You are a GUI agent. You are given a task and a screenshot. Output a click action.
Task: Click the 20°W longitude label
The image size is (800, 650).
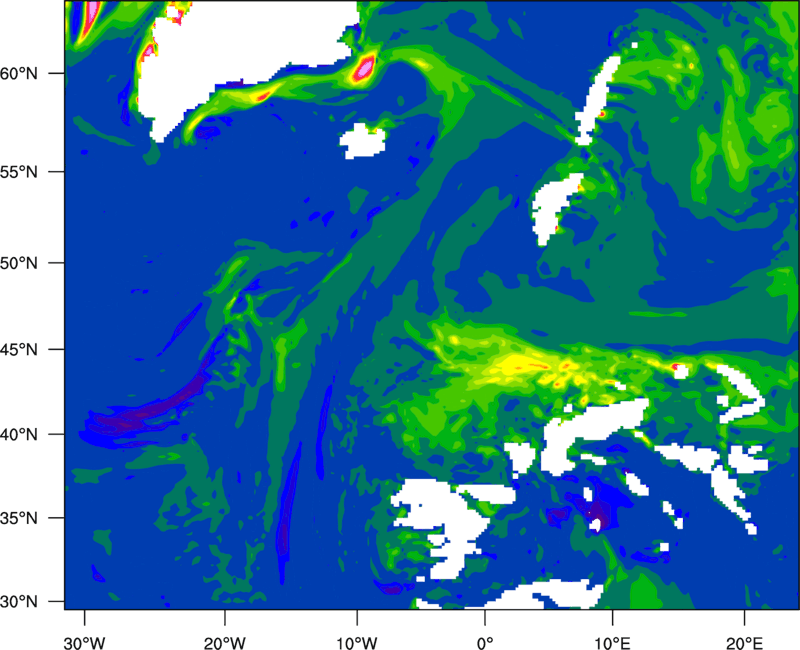click(224, 643)
